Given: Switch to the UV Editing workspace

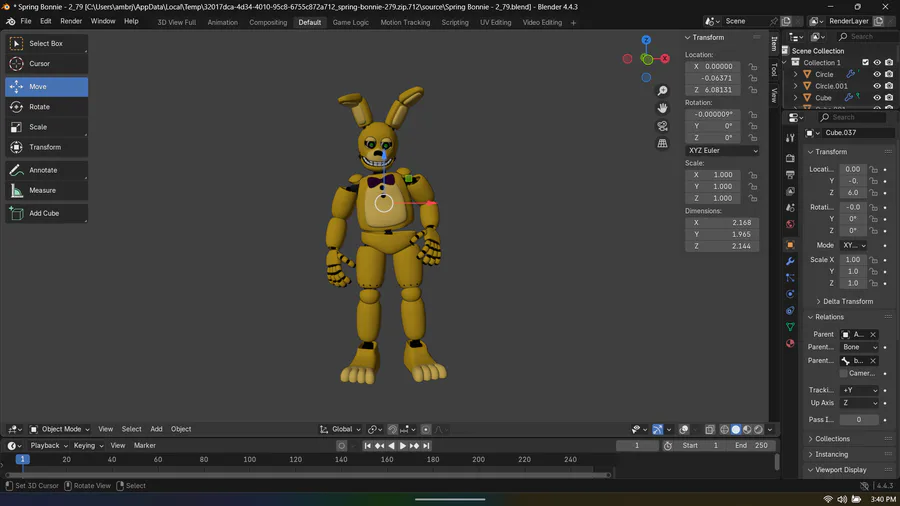Looking at the screenshot, I should point(495,22).
